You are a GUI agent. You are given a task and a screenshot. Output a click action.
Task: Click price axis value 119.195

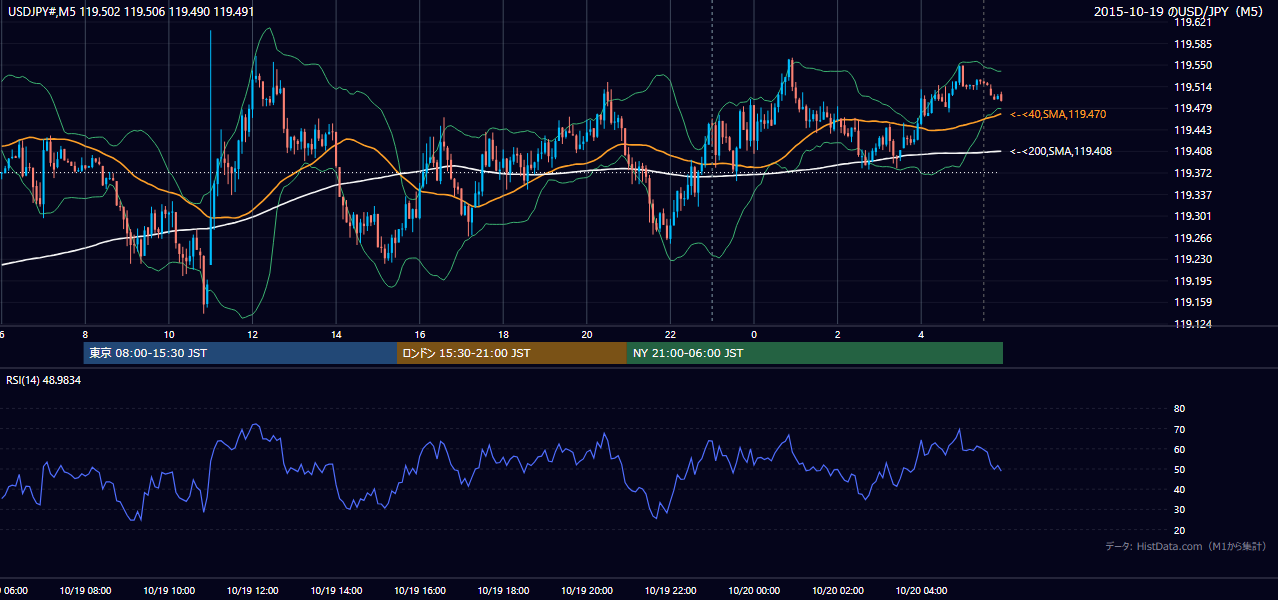[x=1194, y=281]
